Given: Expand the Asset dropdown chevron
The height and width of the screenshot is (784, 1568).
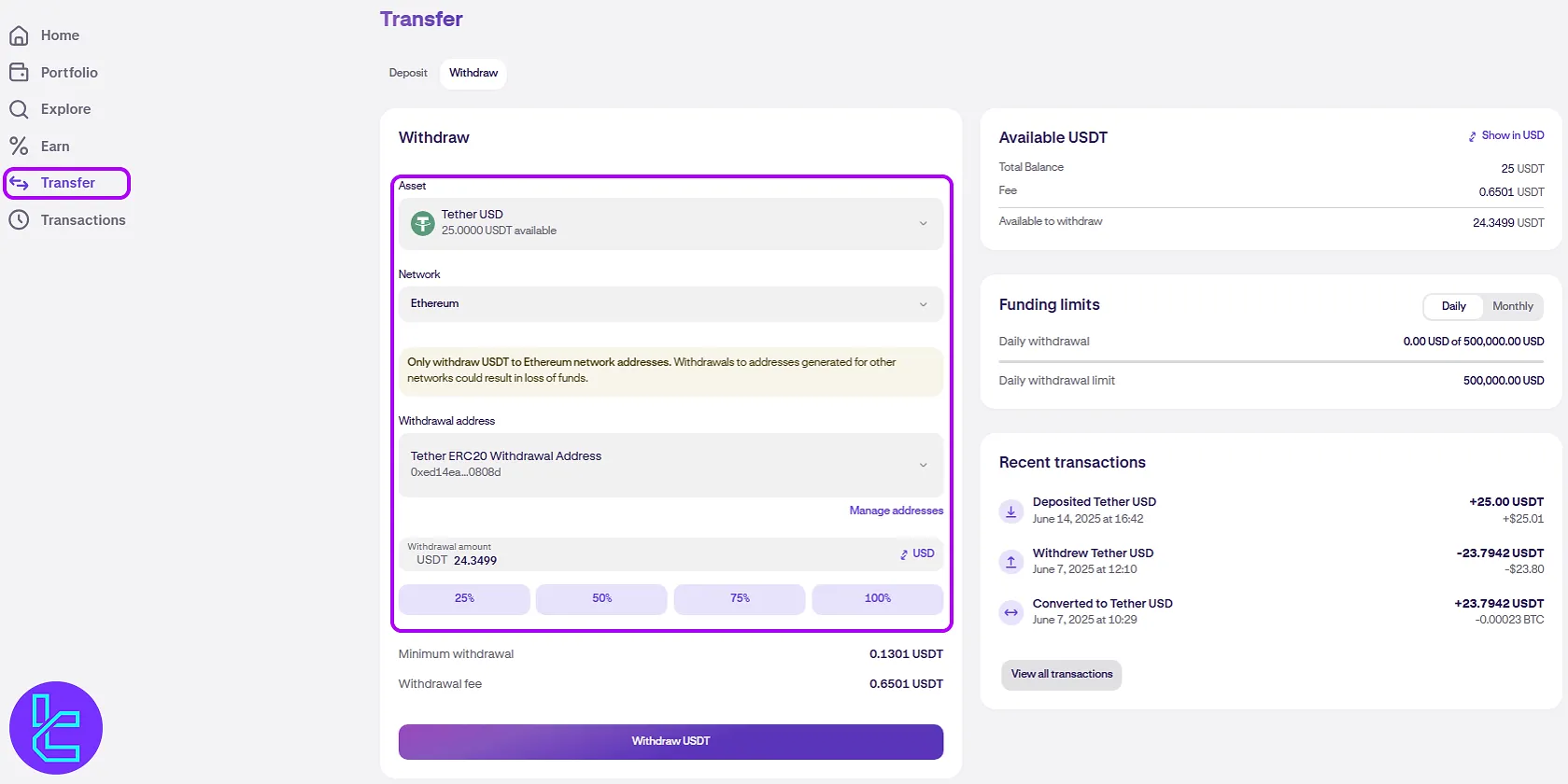Looking at the screenshot, I should pyautogui.click(x=923, y=224).
